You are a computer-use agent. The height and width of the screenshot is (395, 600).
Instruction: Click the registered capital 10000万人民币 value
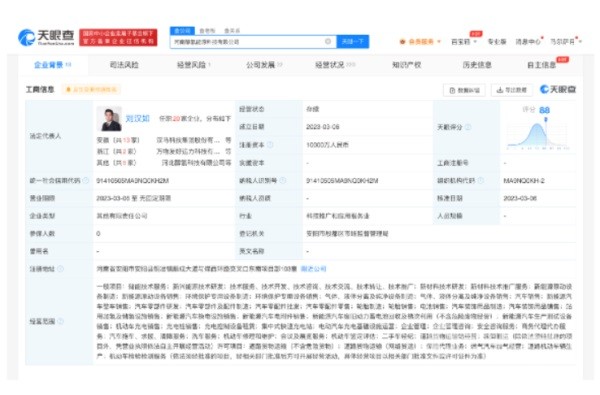pyautogui.click(x=327, y=145)
